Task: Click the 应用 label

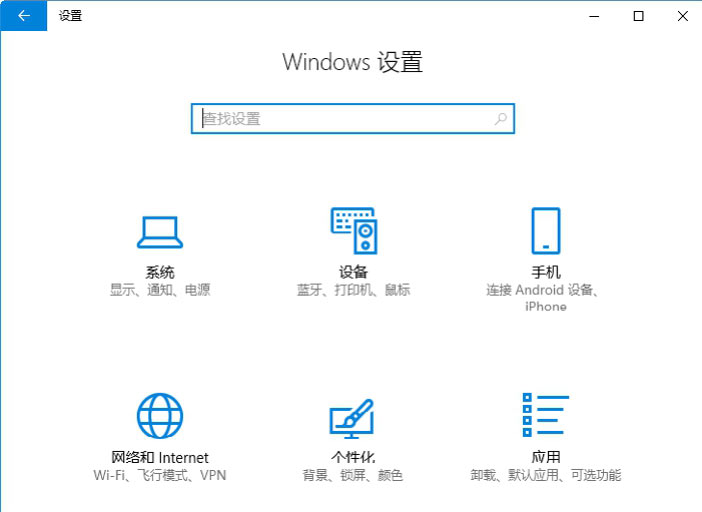Action: coord(546,457)
